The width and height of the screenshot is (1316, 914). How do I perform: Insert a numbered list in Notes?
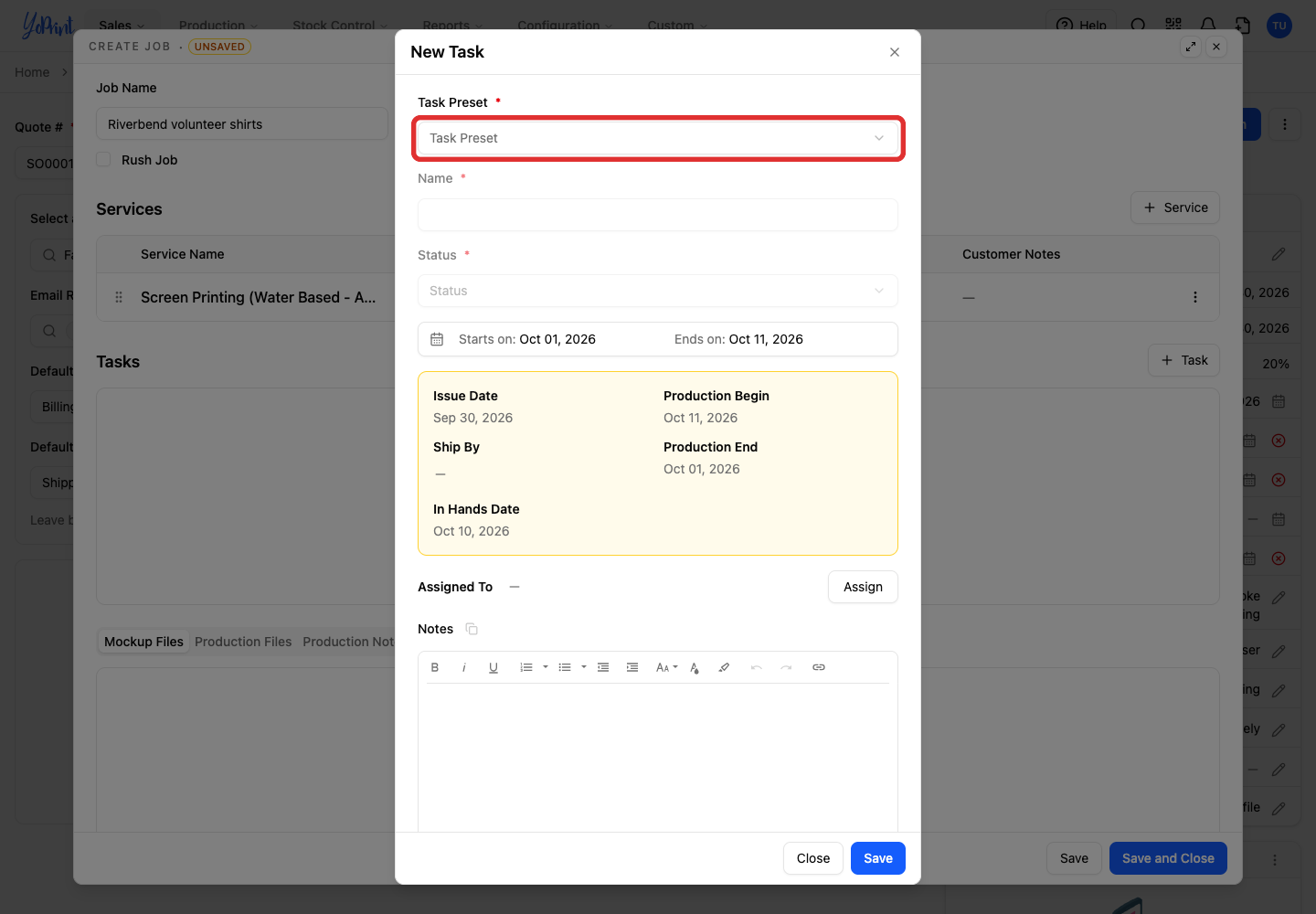click(526, 667)
